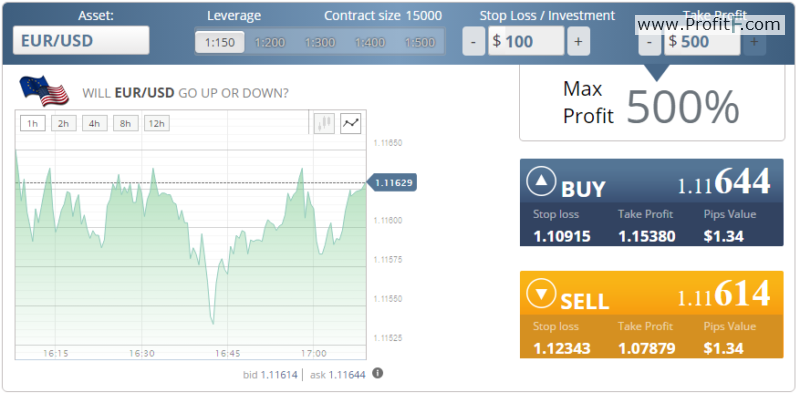
Task: Click the info icon beside ask price
Action: point(377,373)
